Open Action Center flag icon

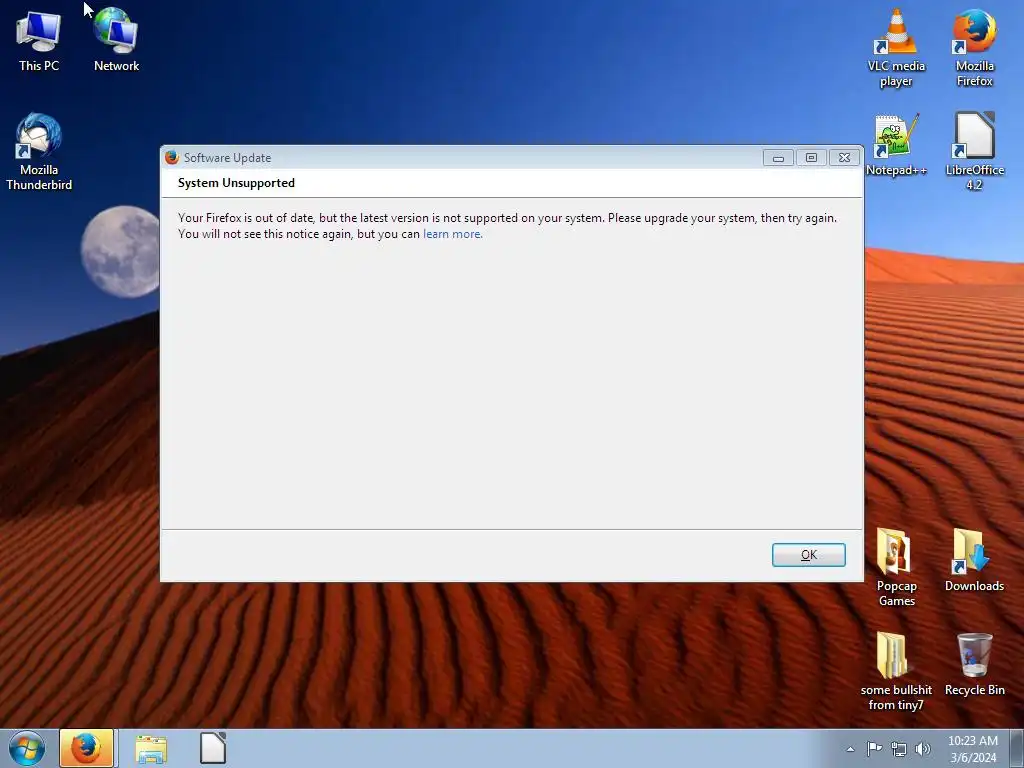(874, 749)
